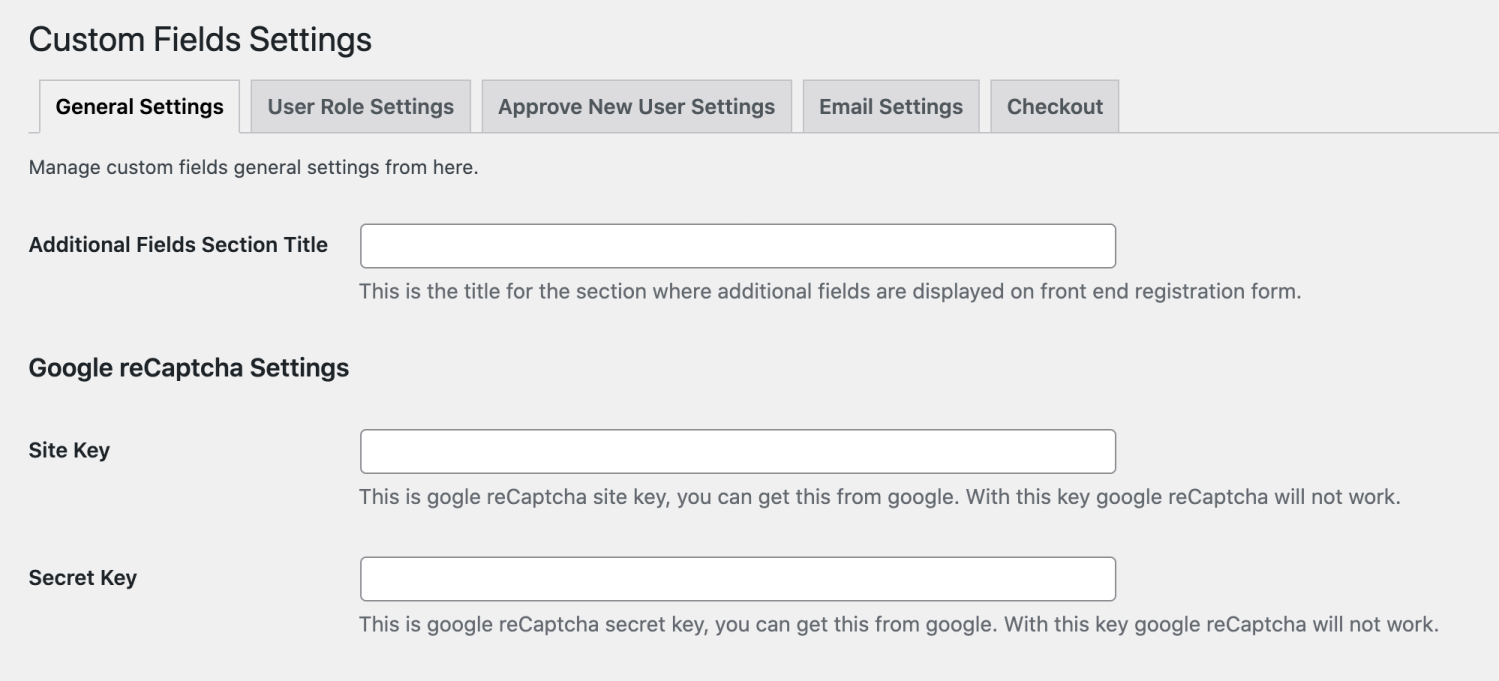The width and height of the screenshot is (1499, 681).
Task: Open the Approve New User Settings tab
Action: [x=636, y=107]
